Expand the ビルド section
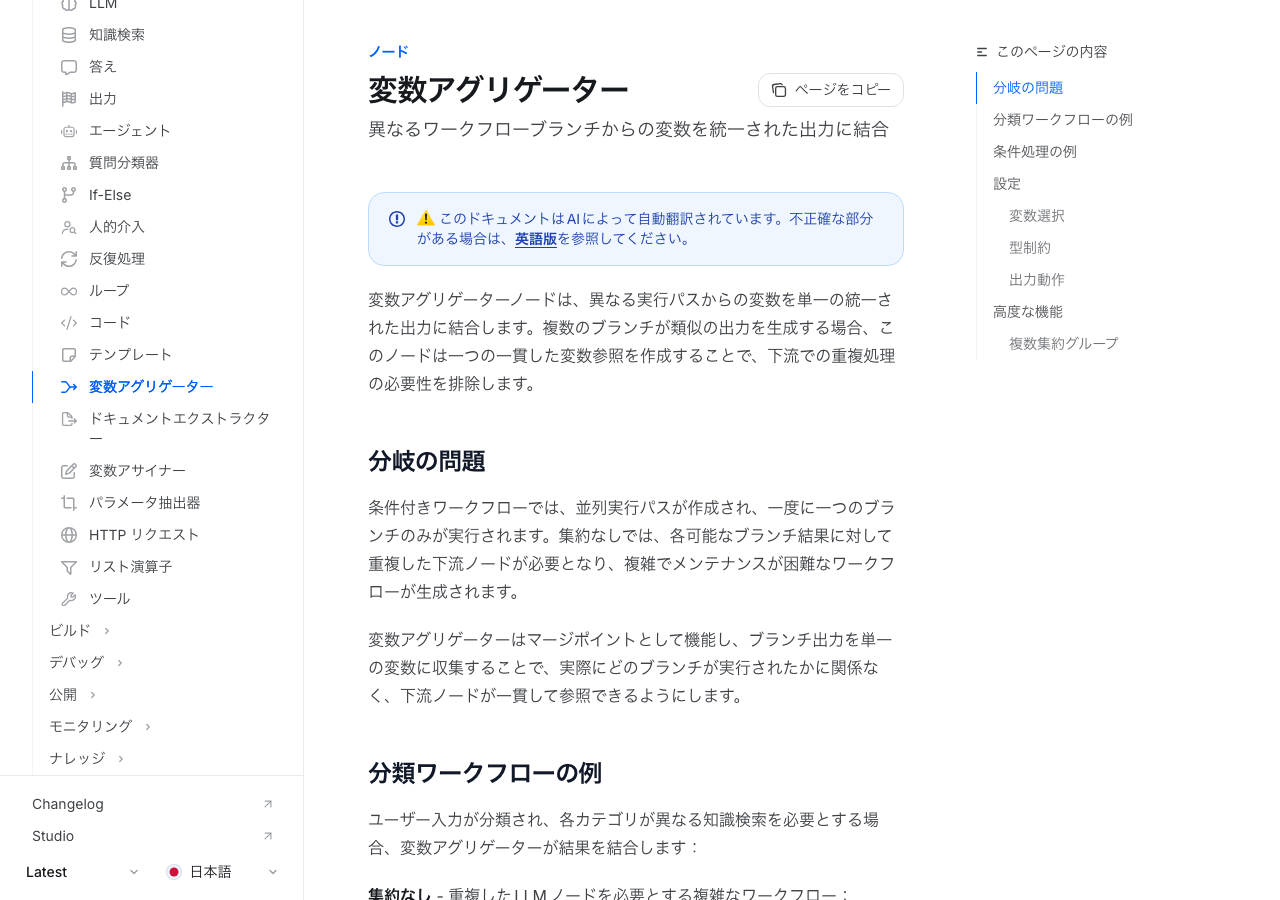This screenshot has height=900, width=1280. [x=79, y=630]
